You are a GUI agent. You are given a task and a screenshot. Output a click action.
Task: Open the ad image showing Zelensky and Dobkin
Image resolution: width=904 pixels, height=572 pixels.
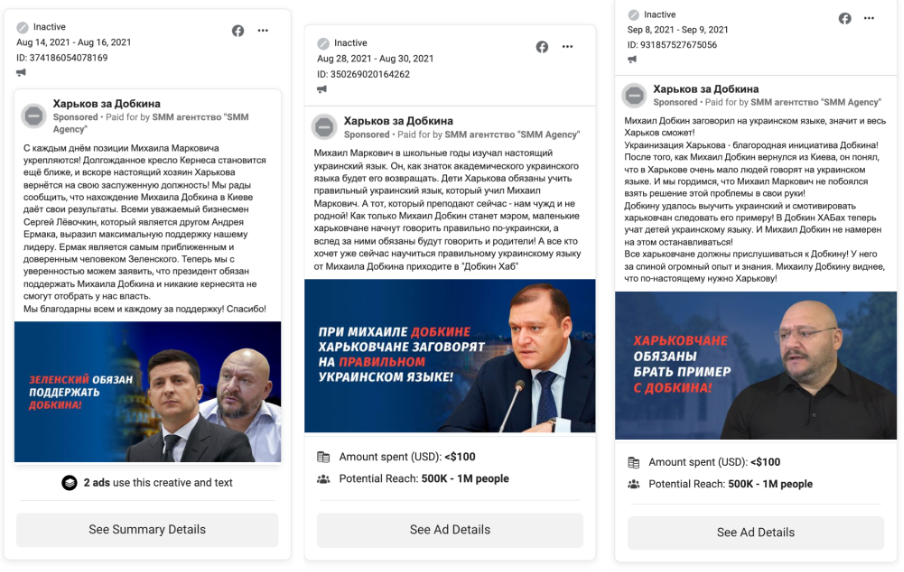pyautogui.click(x=148, y=391)
